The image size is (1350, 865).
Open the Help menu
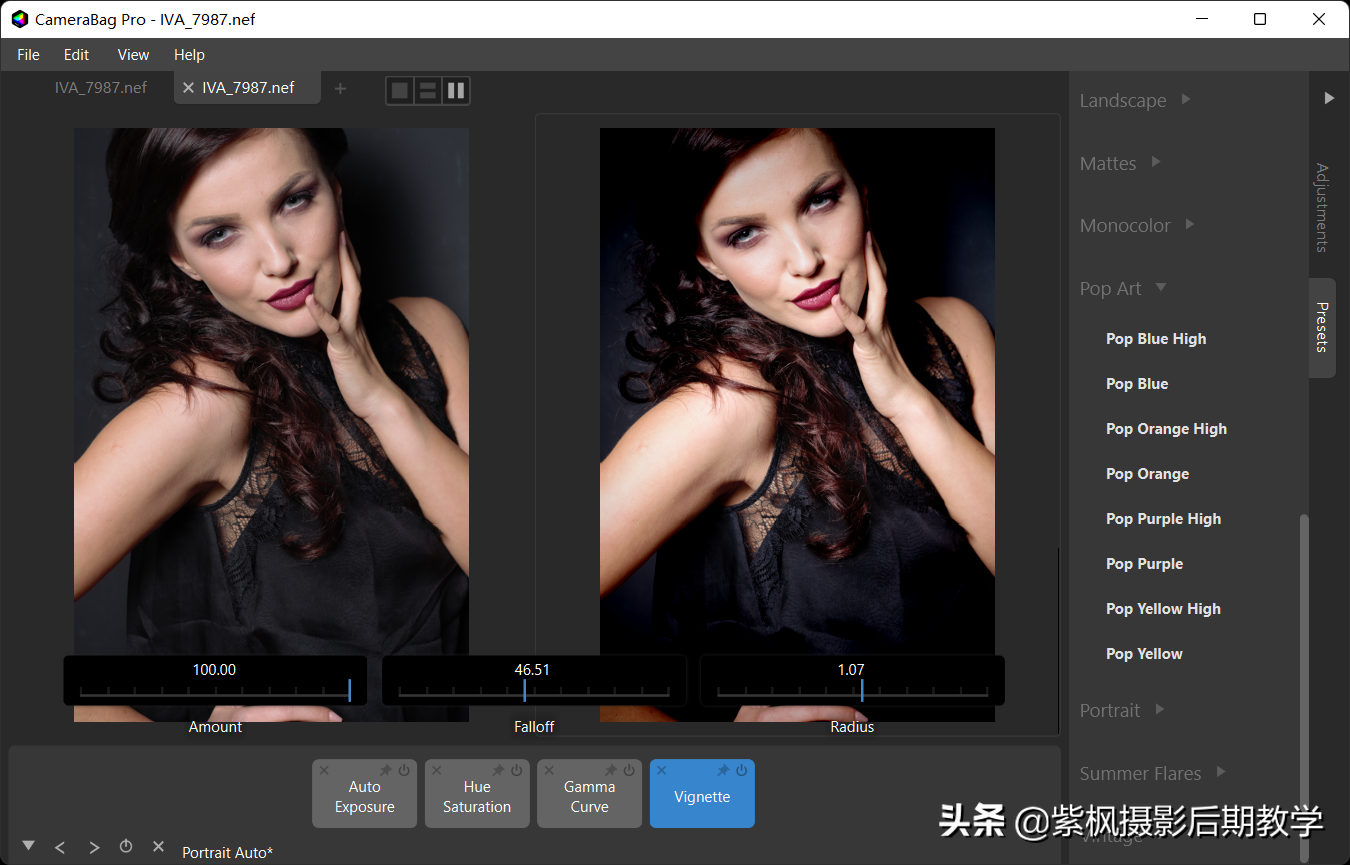point(189,55)
